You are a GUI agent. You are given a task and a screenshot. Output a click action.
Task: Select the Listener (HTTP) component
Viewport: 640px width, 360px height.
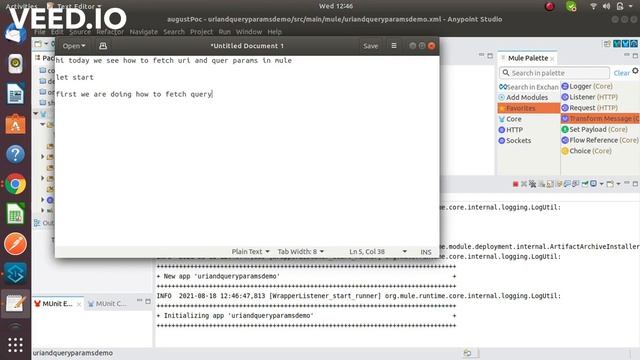coord(589,97)
